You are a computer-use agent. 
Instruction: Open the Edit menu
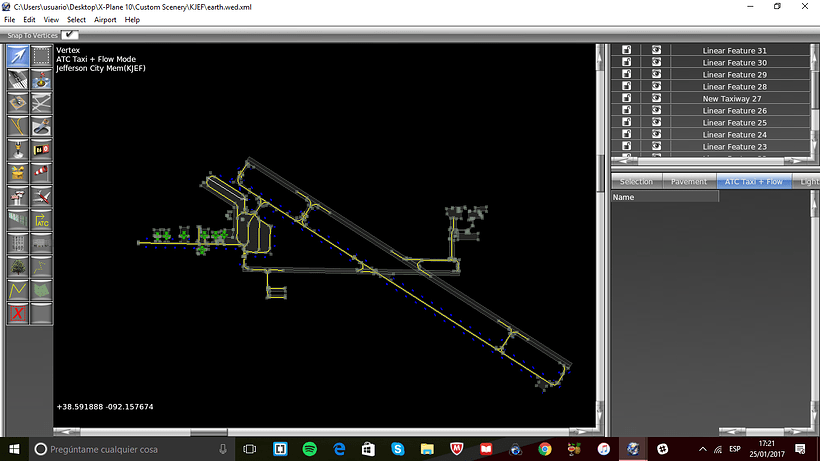click(29, 20)
